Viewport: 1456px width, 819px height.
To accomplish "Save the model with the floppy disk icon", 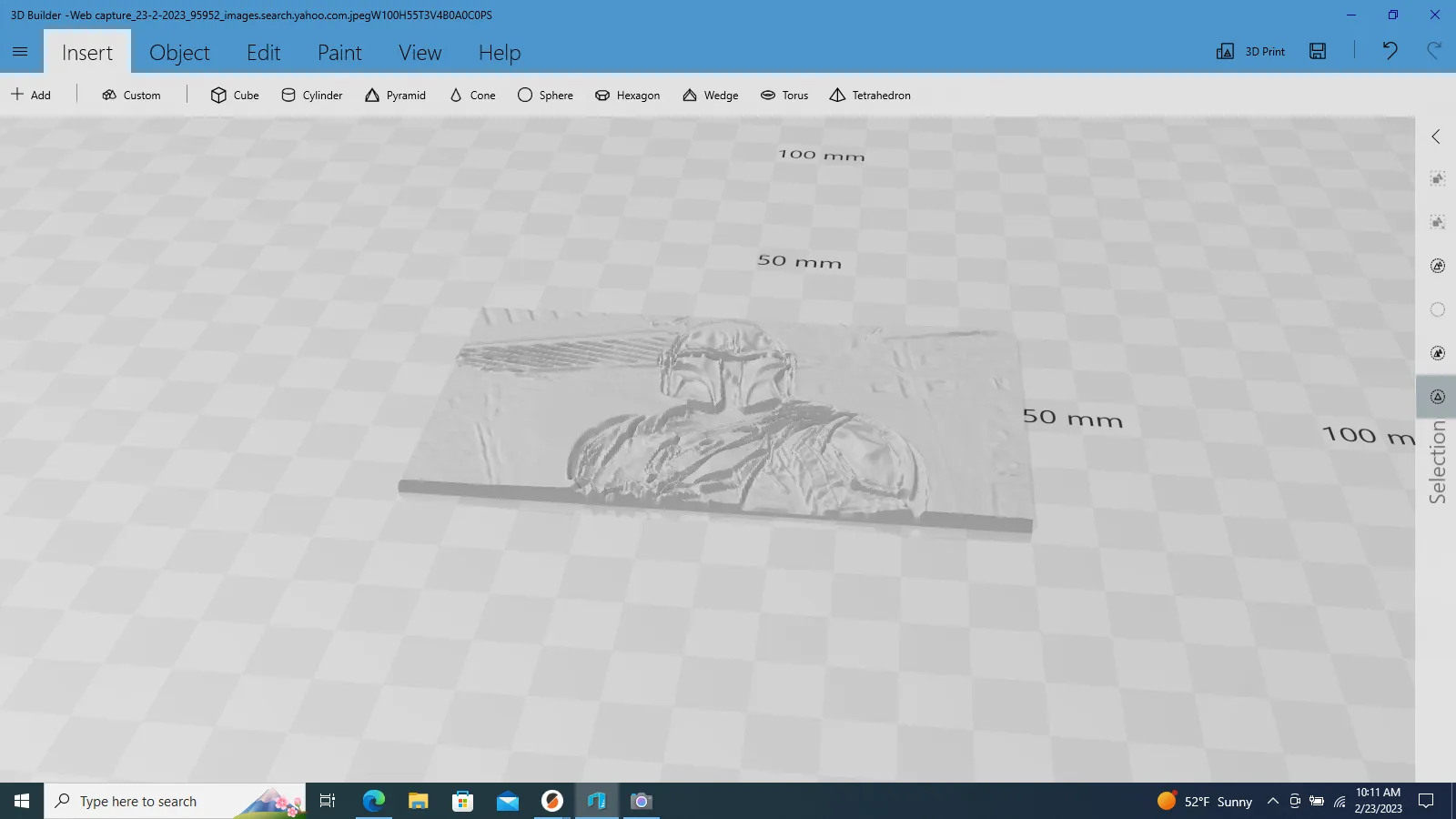I will (1318, 51).
